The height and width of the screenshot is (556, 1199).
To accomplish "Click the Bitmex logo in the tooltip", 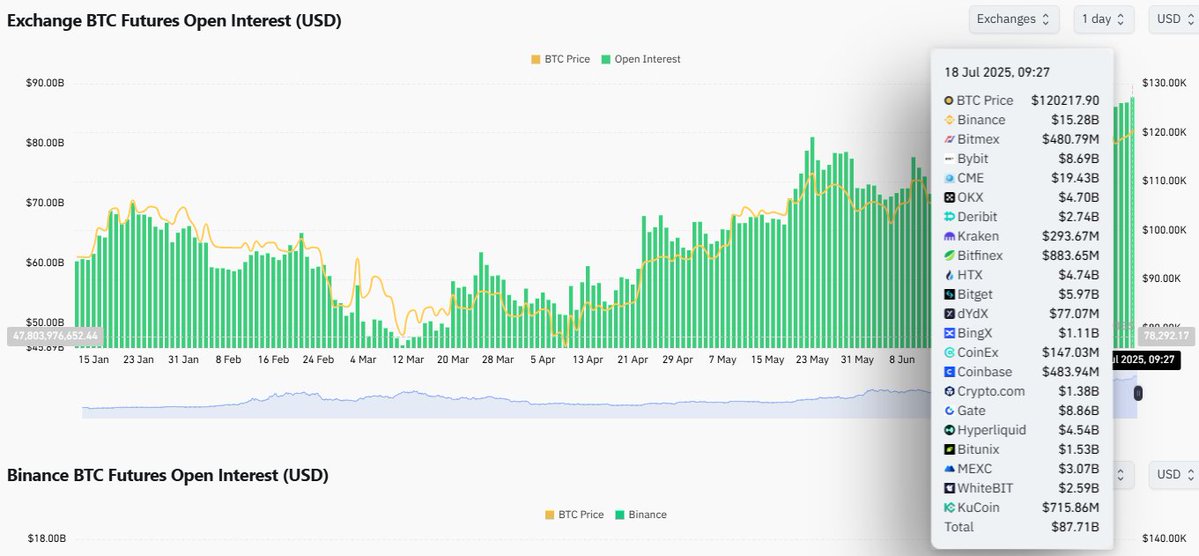I will [949, 139].
